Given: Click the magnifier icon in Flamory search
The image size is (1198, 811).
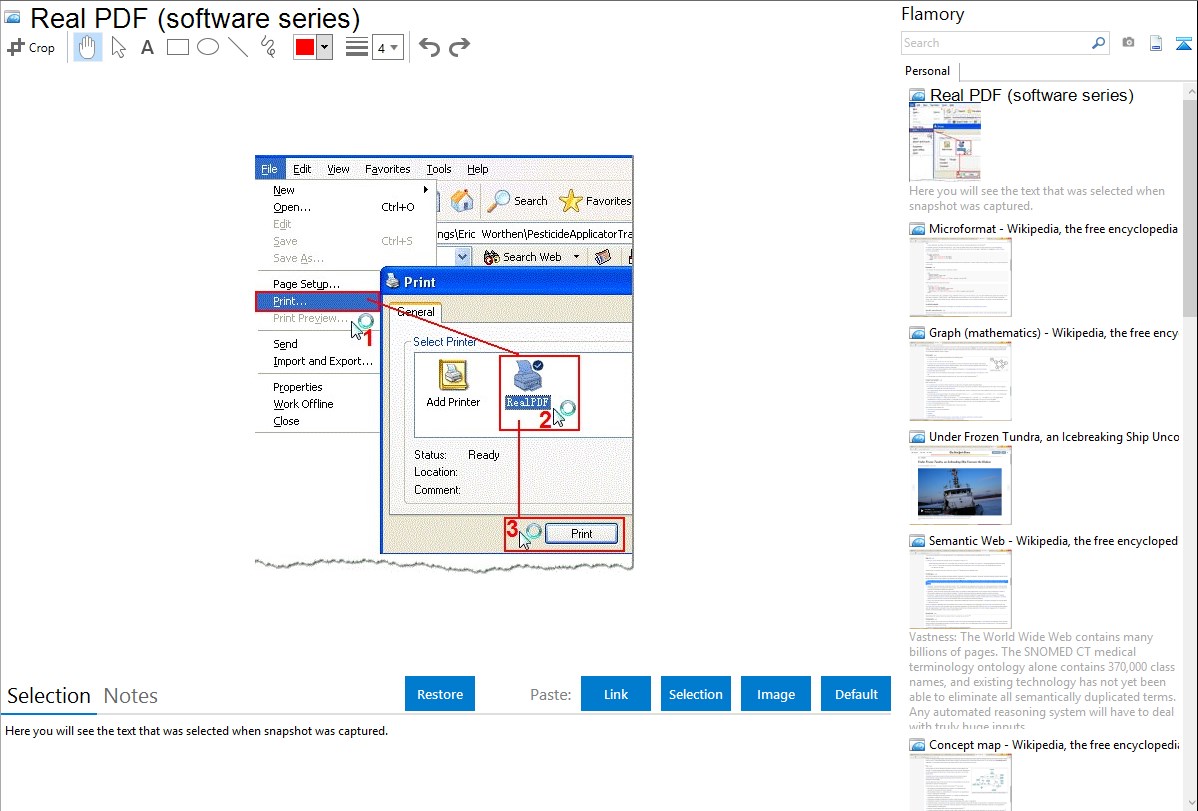Looking at the screenshot, I should point(1098,43).
